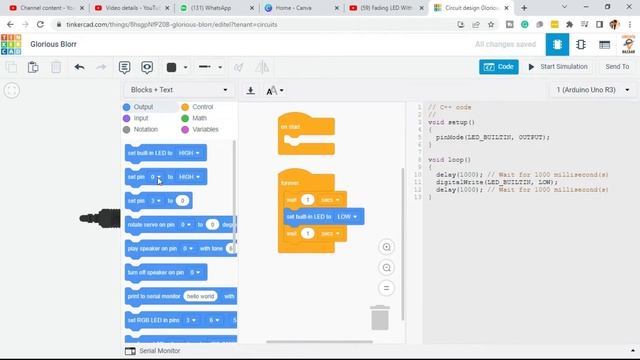Bookmark this page with star icon
The width and height of the screenshot is (640, 360).
491,24
